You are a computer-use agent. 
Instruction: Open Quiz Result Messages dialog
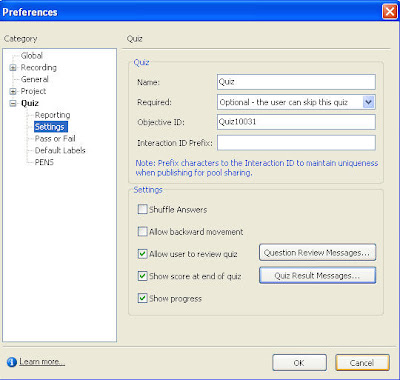(x=317, y=275)
